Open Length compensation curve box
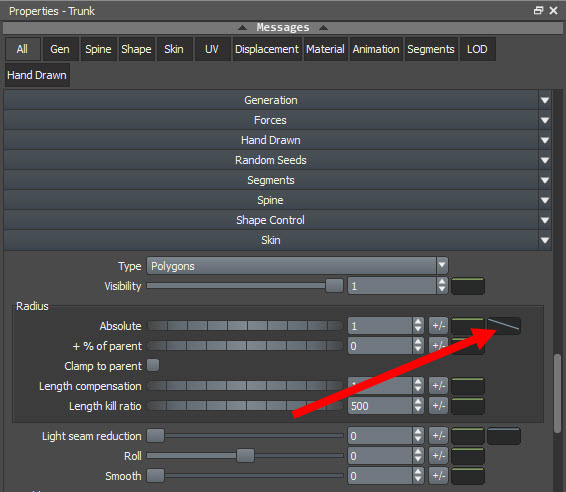The image size is (566, 492). click(x=467, y=386)
